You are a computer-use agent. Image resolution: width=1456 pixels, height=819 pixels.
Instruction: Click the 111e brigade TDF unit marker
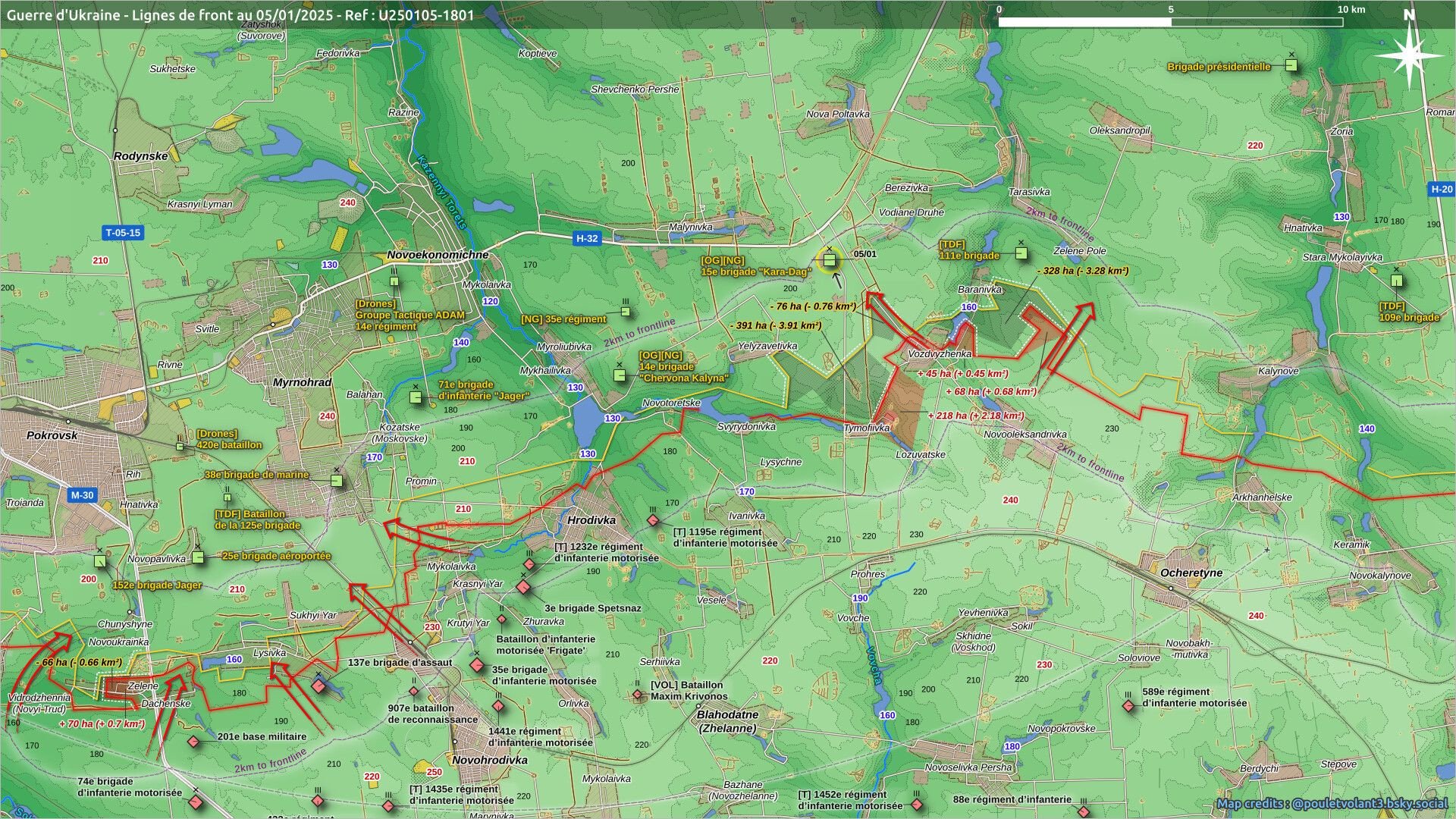tap(1021, 253)
